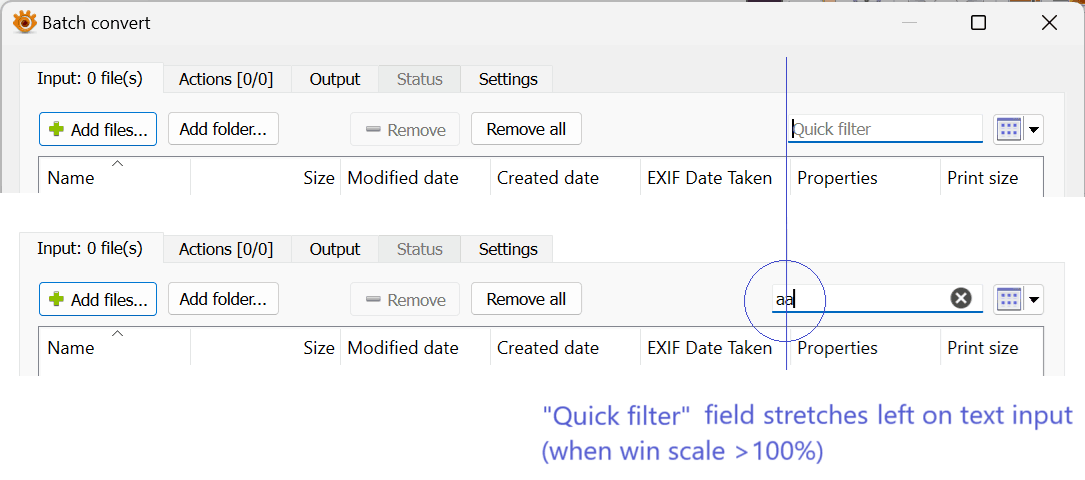The image size is (1085, 480).
Task: Click the green plus Add files icon in lower panel
Action: (x=57, y=299)
